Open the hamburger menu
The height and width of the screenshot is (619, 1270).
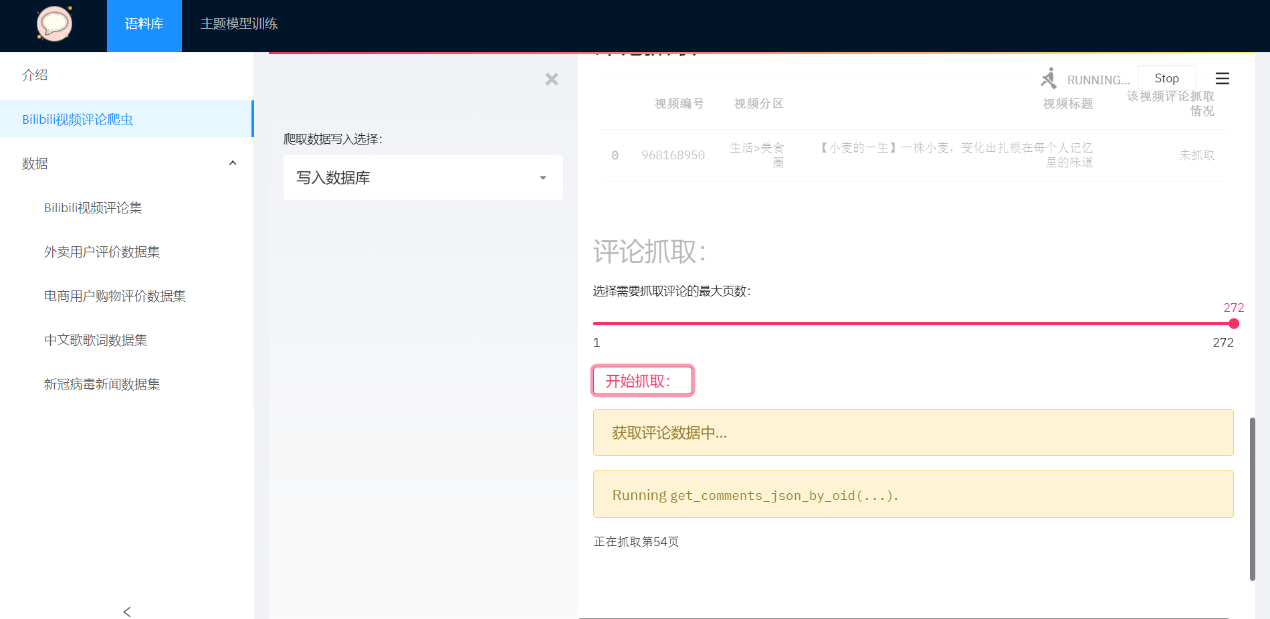point(1222,78)
